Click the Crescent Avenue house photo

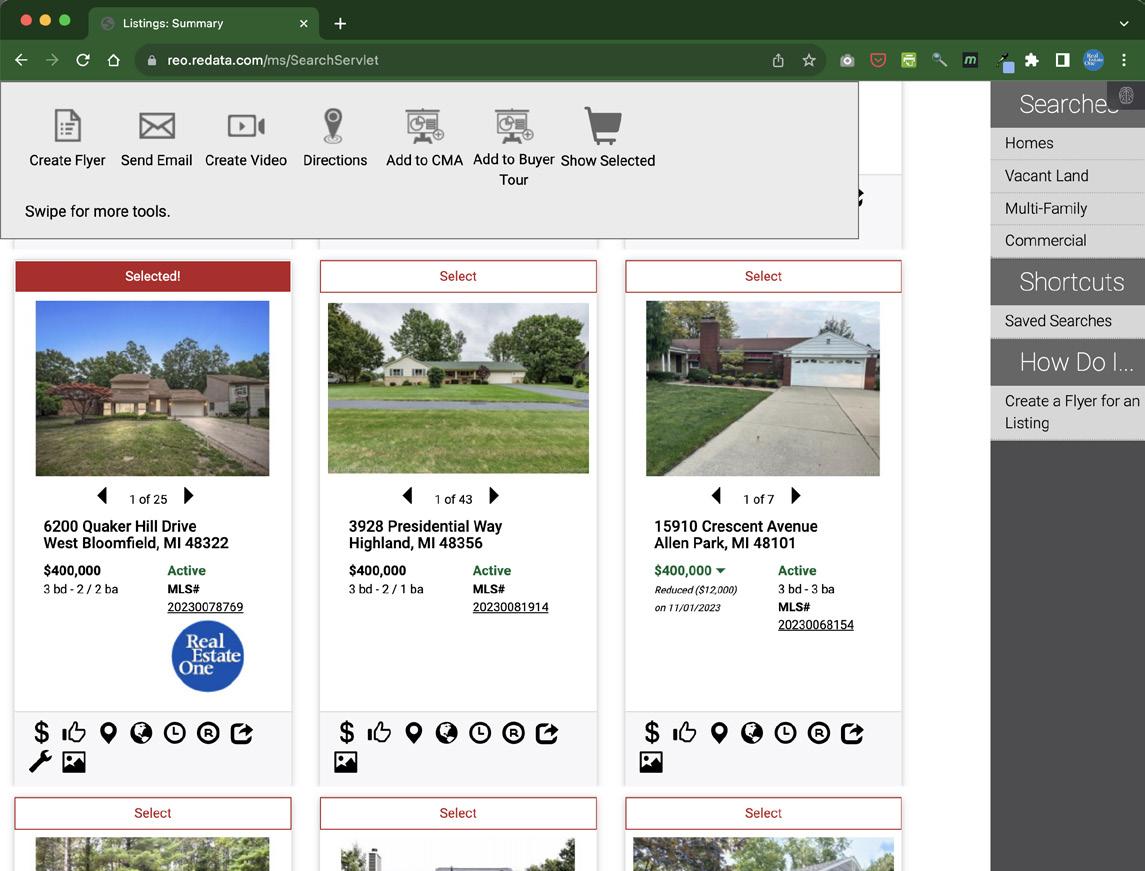pyautogui.click(x=762, y=388)
